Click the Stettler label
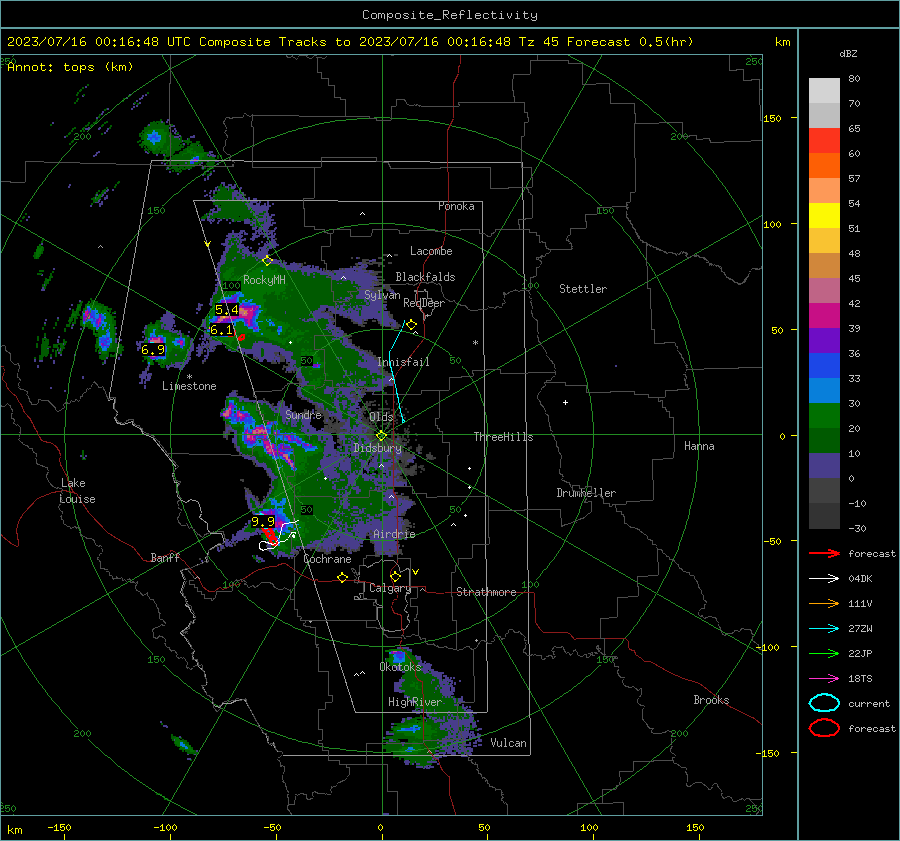Image resolution: width=900 pixels, height=841 pixels. [x=583, y=289]
